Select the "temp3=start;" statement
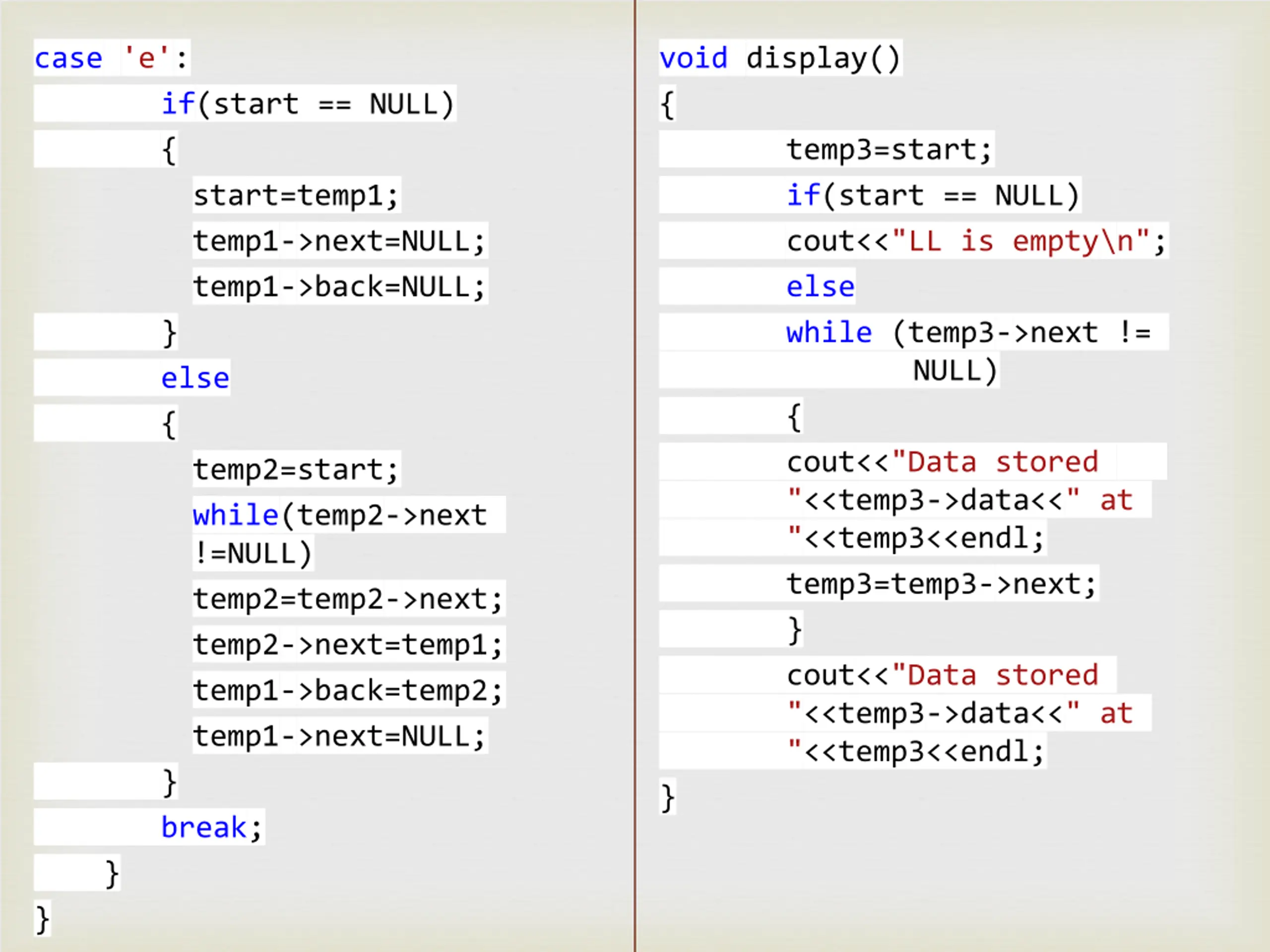The width and height of the screenshot is (1270, 952). (x=889, y=149)
